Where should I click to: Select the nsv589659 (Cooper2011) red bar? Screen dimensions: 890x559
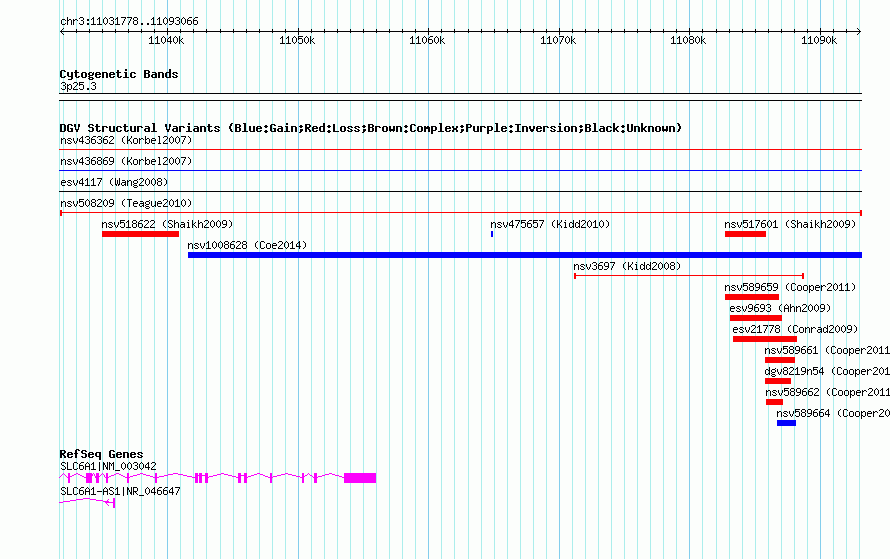click(x=752, y=297)
